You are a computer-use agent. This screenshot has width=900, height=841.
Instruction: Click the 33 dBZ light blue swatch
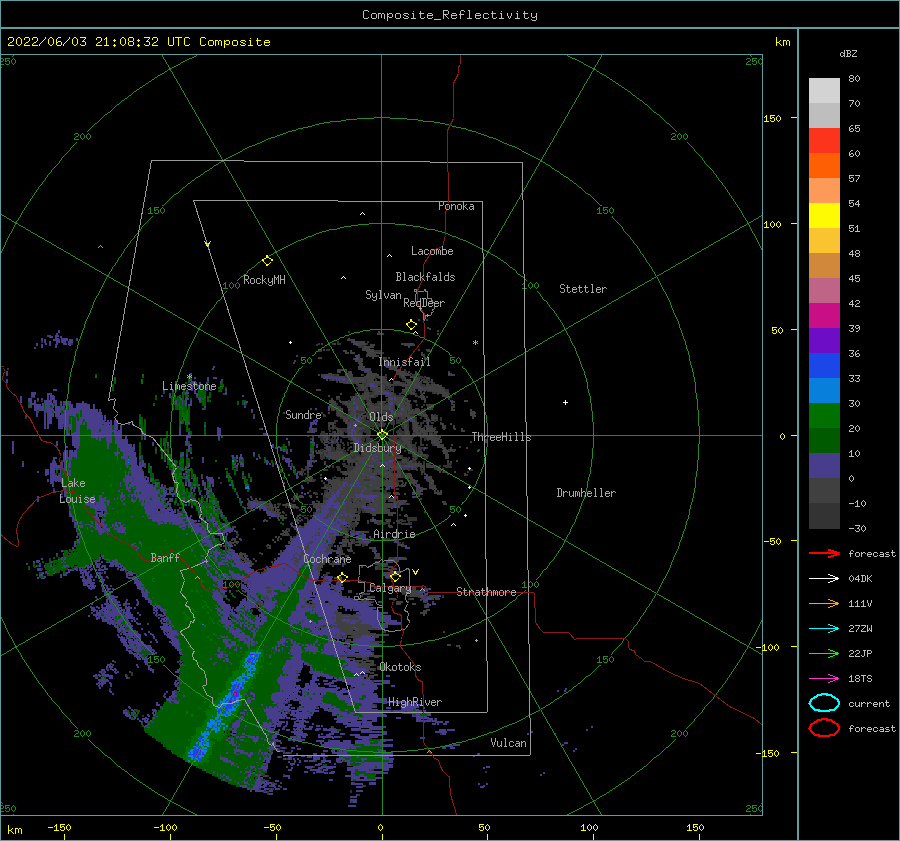(x=824, y=390)
